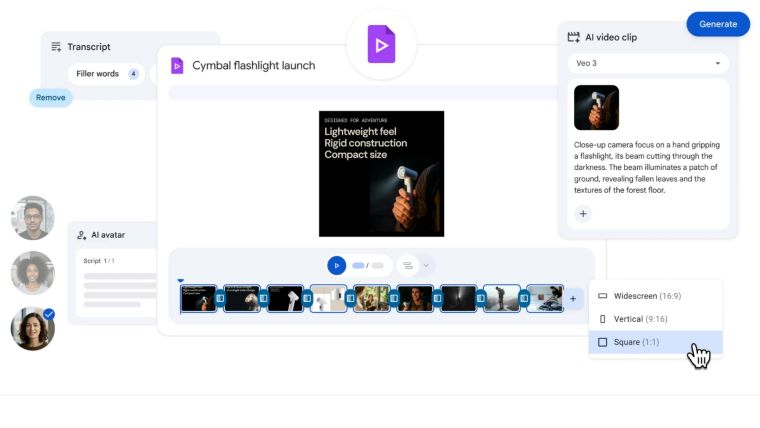Click the Vids icon beside Cymbal flashlight launch
The image size is (760, 428).
177,66
